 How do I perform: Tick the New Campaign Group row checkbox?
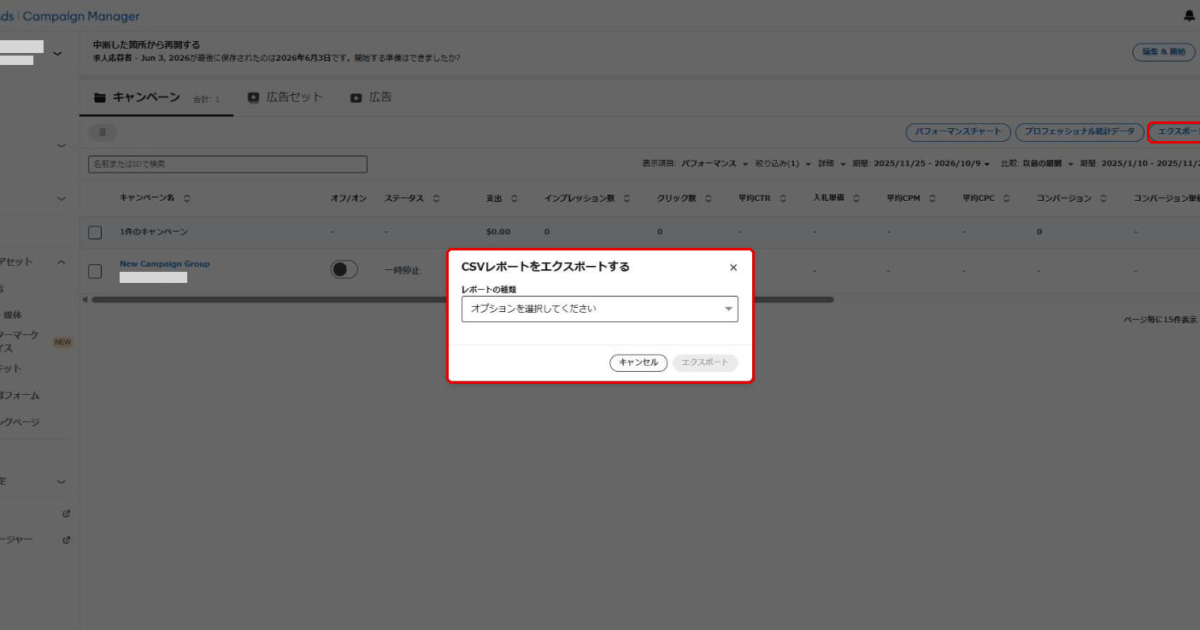[95, 270]
